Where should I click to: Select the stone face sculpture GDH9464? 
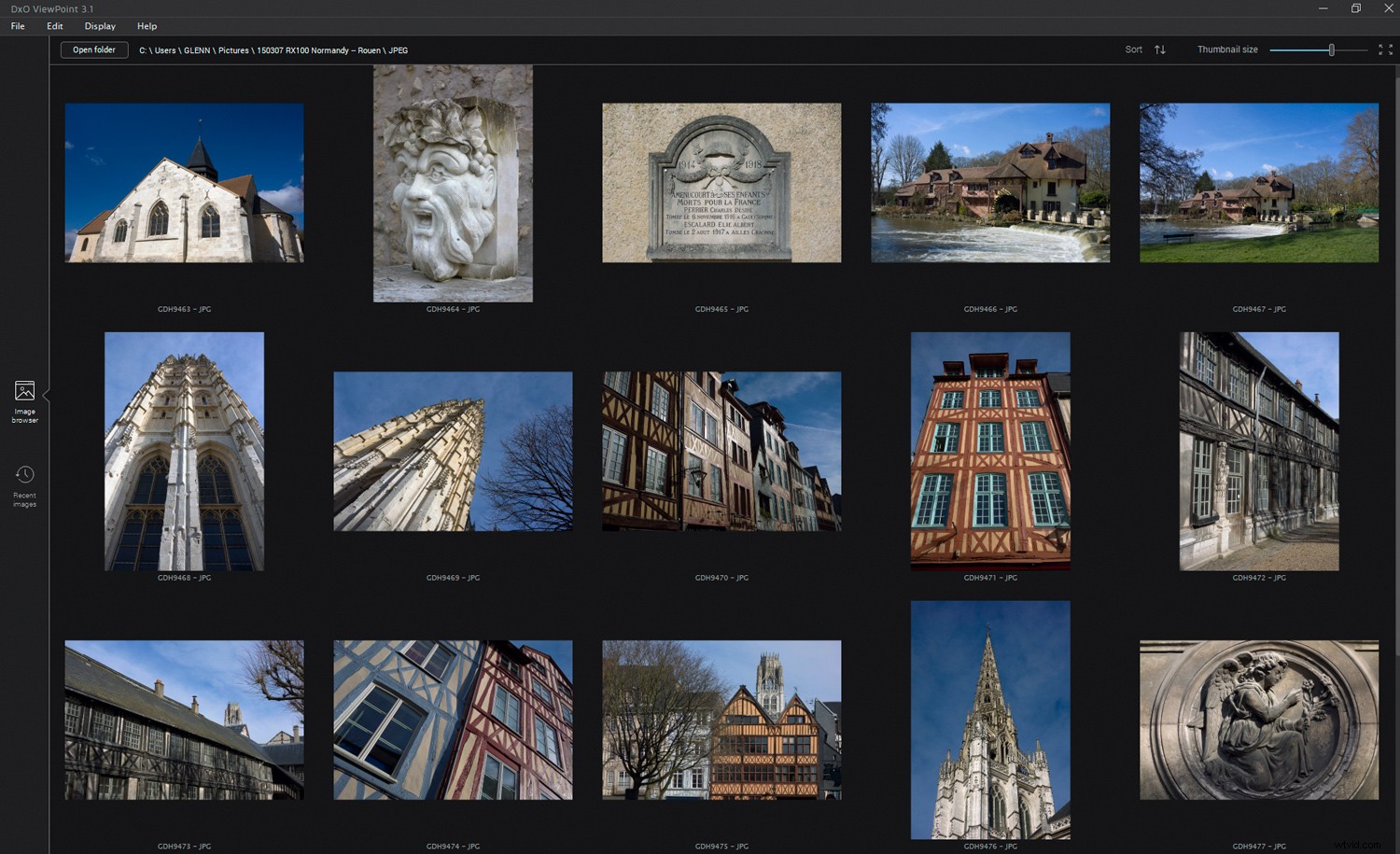453,184
